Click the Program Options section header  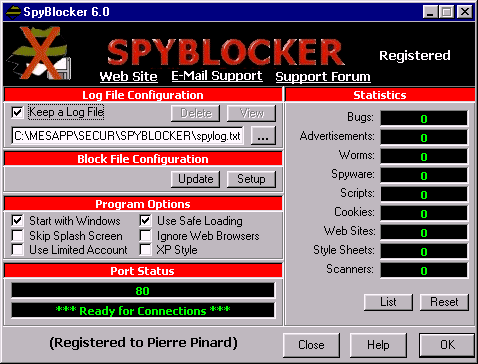click(x=143, y=204)
